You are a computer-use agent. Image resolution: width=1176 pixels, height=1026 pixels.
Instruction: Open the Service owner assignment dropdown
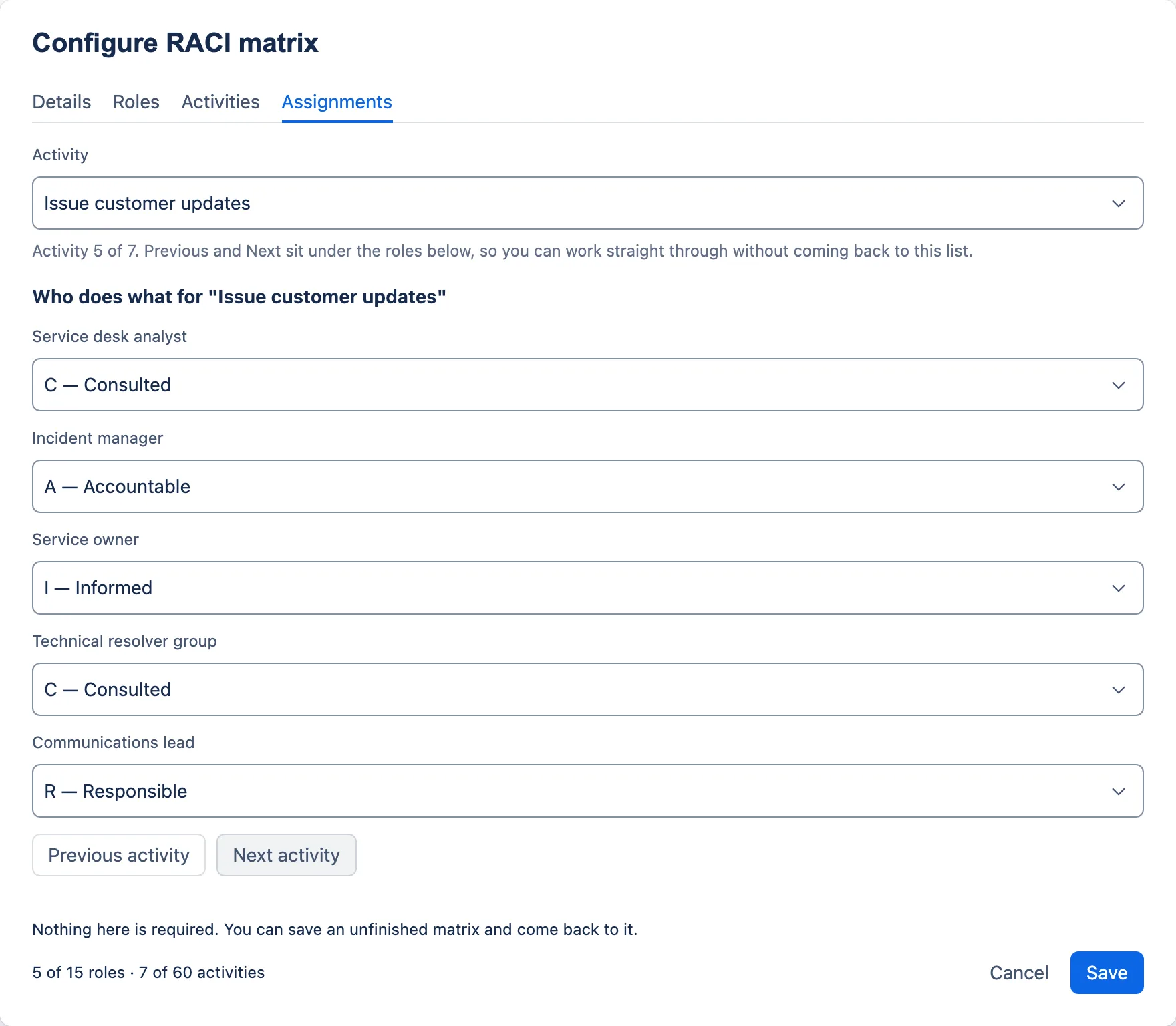point(588,588)
